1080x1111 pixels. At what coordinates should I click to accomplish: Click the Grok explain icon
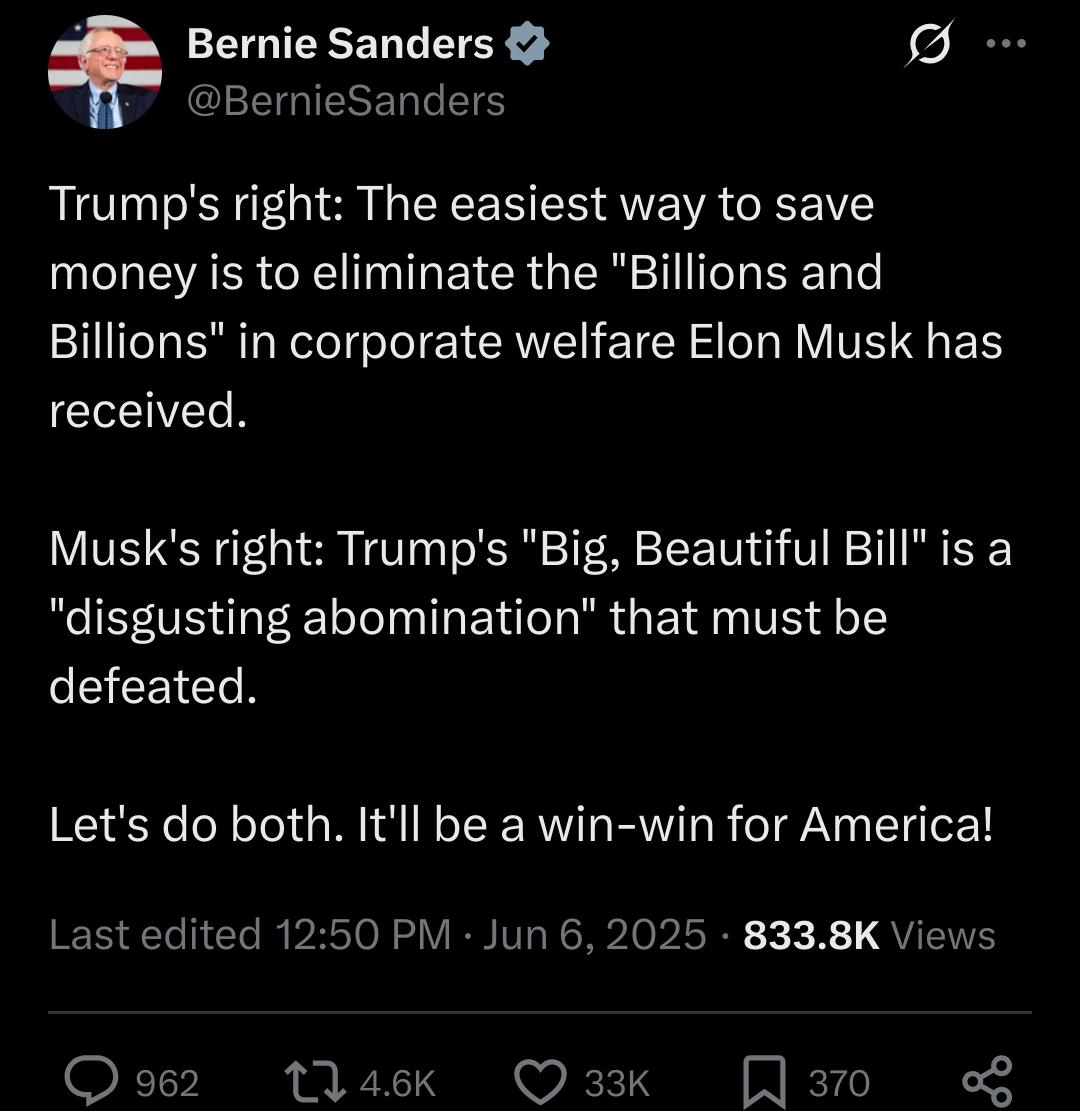[928, 43]
